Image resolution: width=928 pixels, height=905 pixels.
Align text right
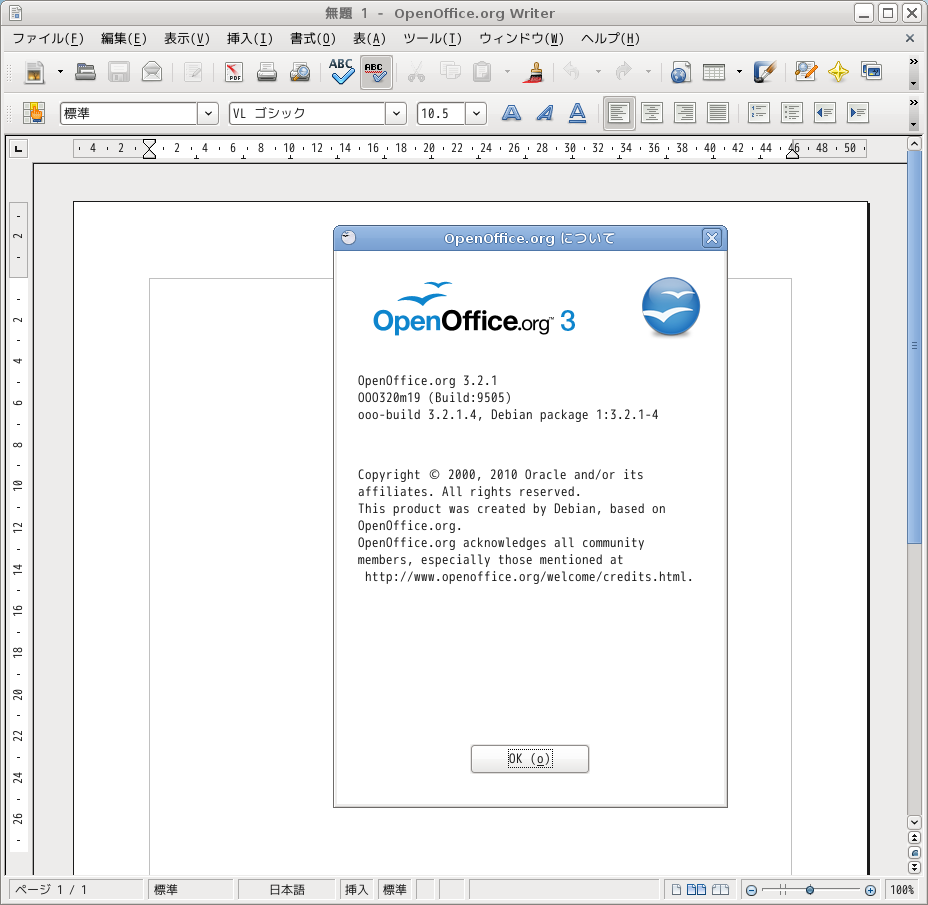click(x=685, y=113)
